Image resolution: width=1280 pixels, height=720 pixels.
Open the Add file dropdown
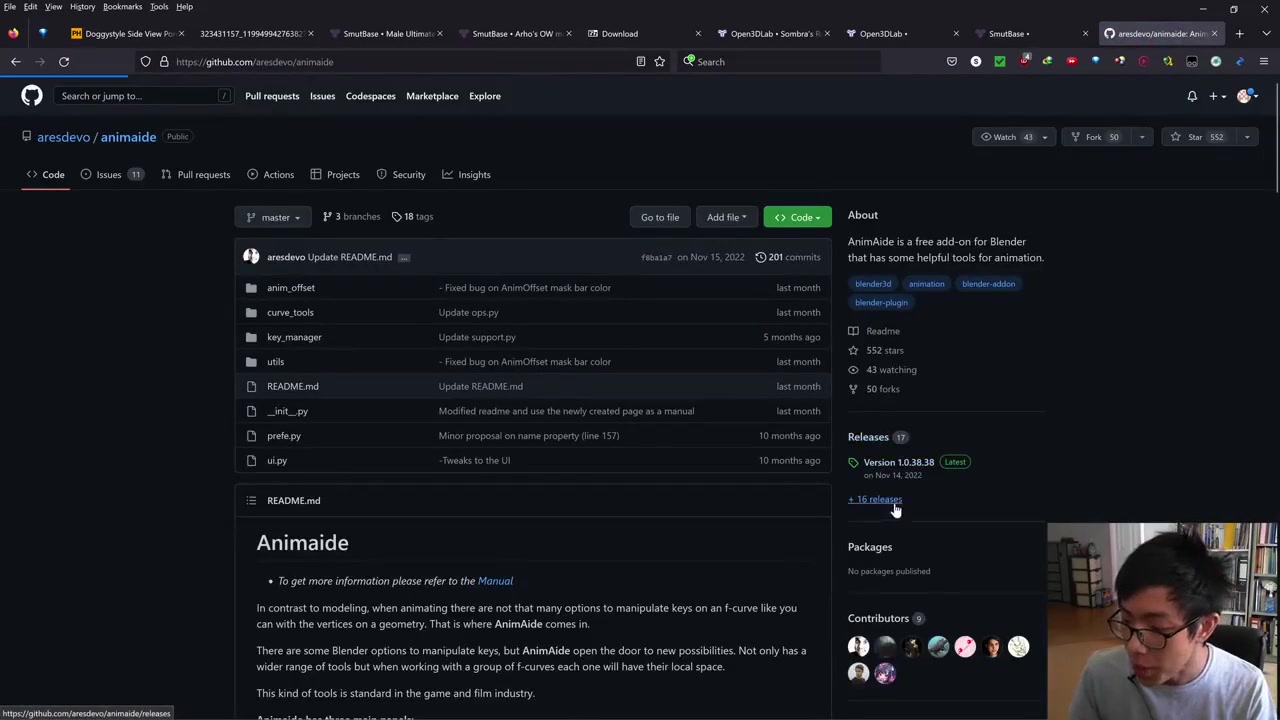tap(726, 217)
